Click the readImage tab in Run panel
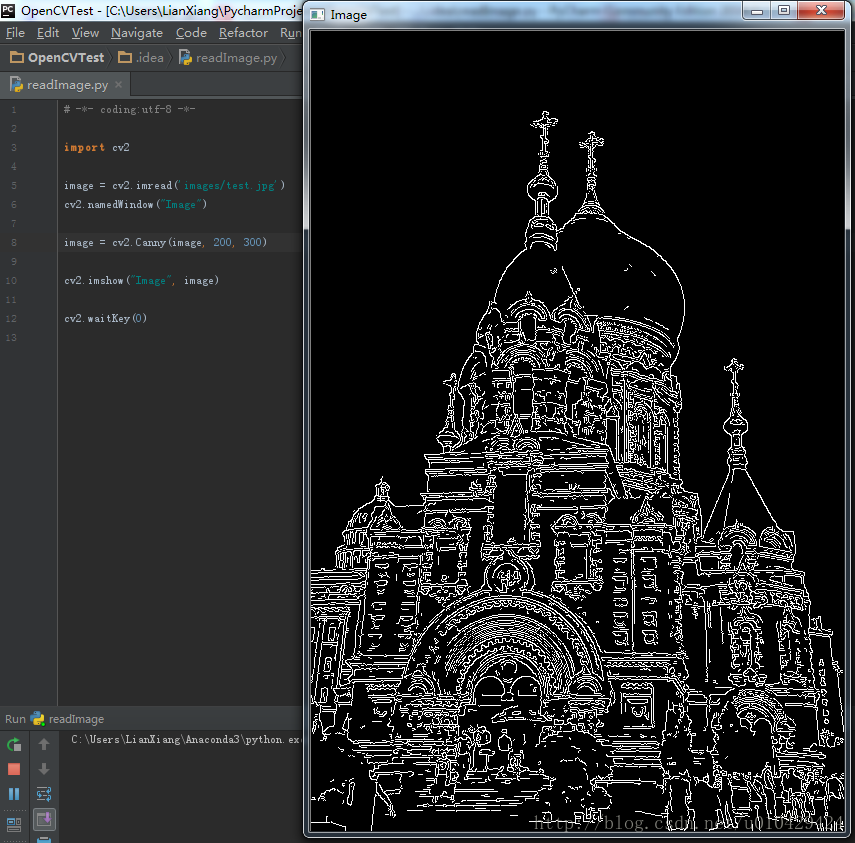 [68, 719]
